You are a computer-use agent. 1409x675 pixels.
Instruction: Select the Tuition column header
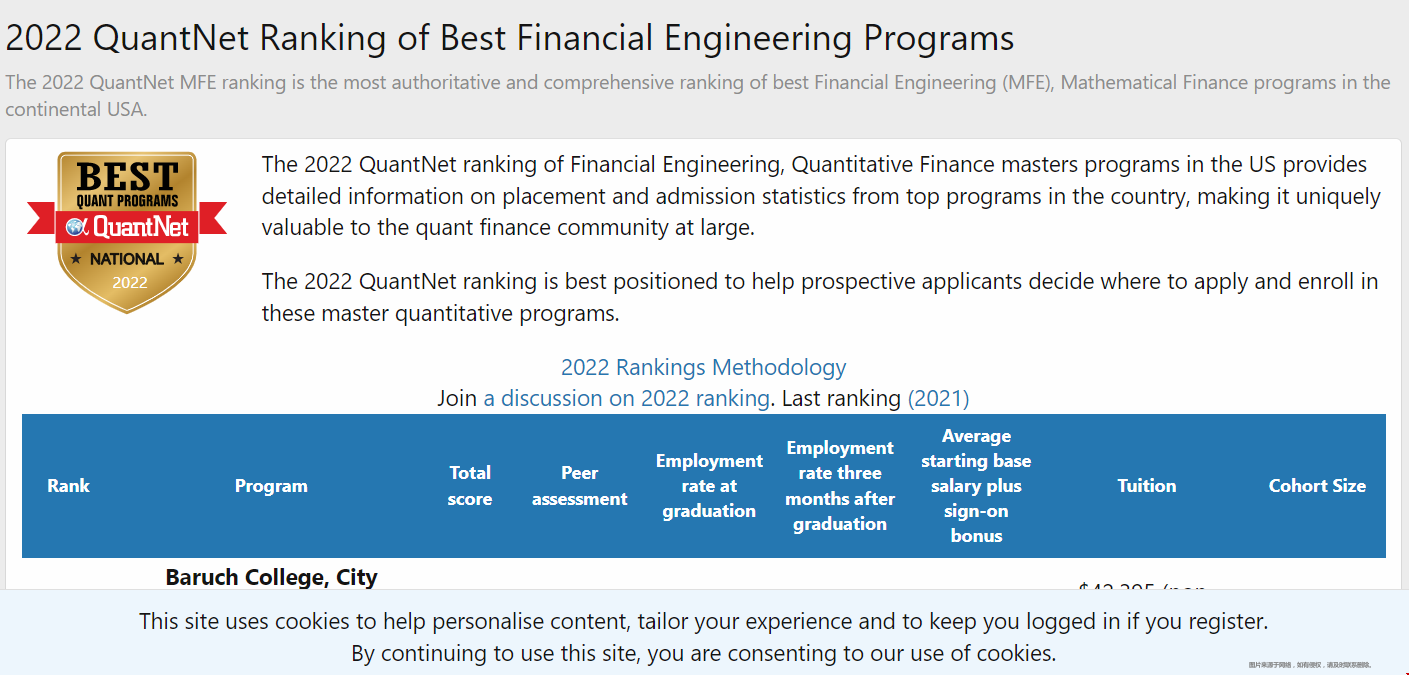pos(1146,486)
